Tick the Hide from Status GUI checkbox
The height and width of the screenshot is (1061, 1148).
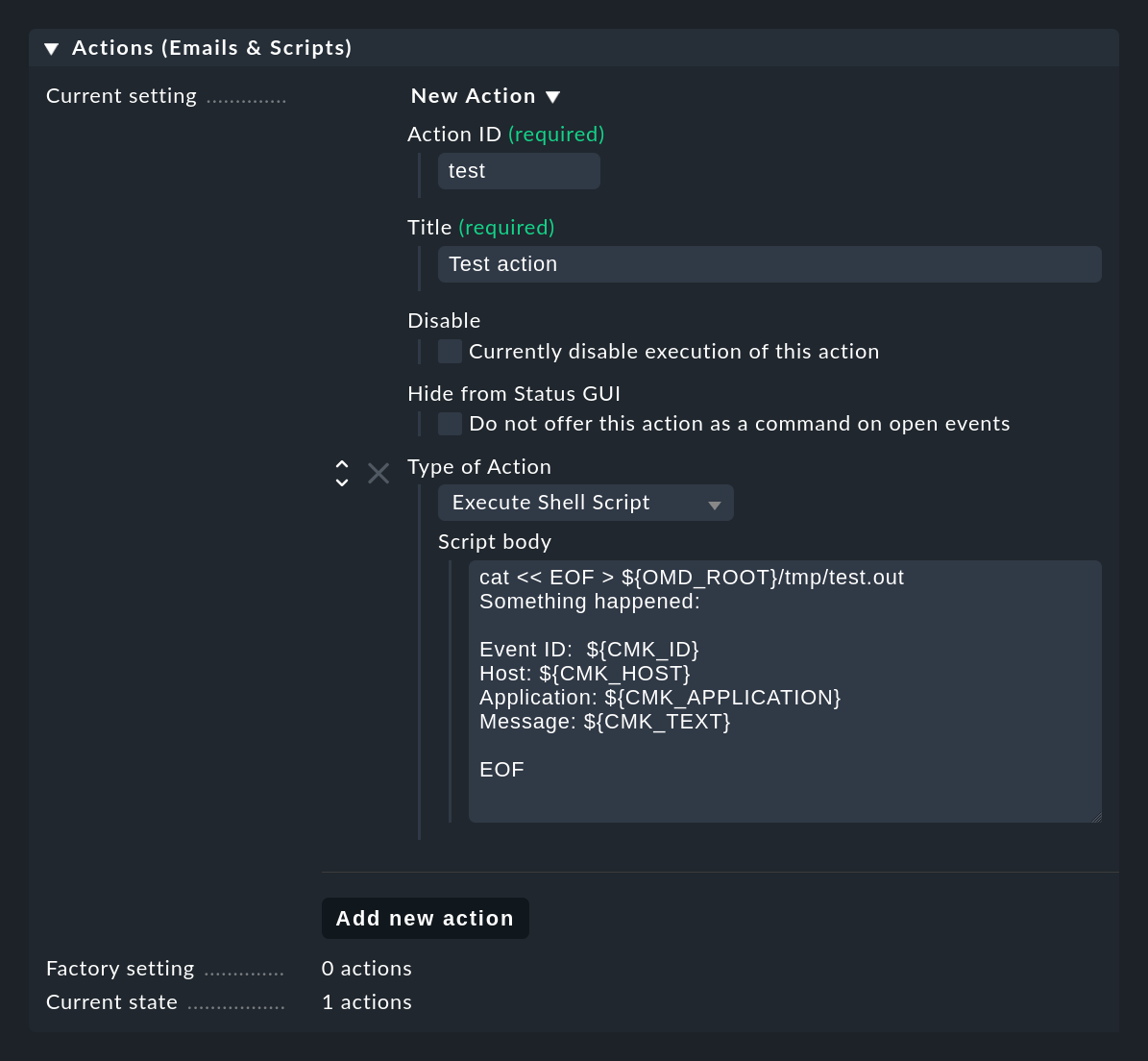pyautogui.click(x=450, y=424)
